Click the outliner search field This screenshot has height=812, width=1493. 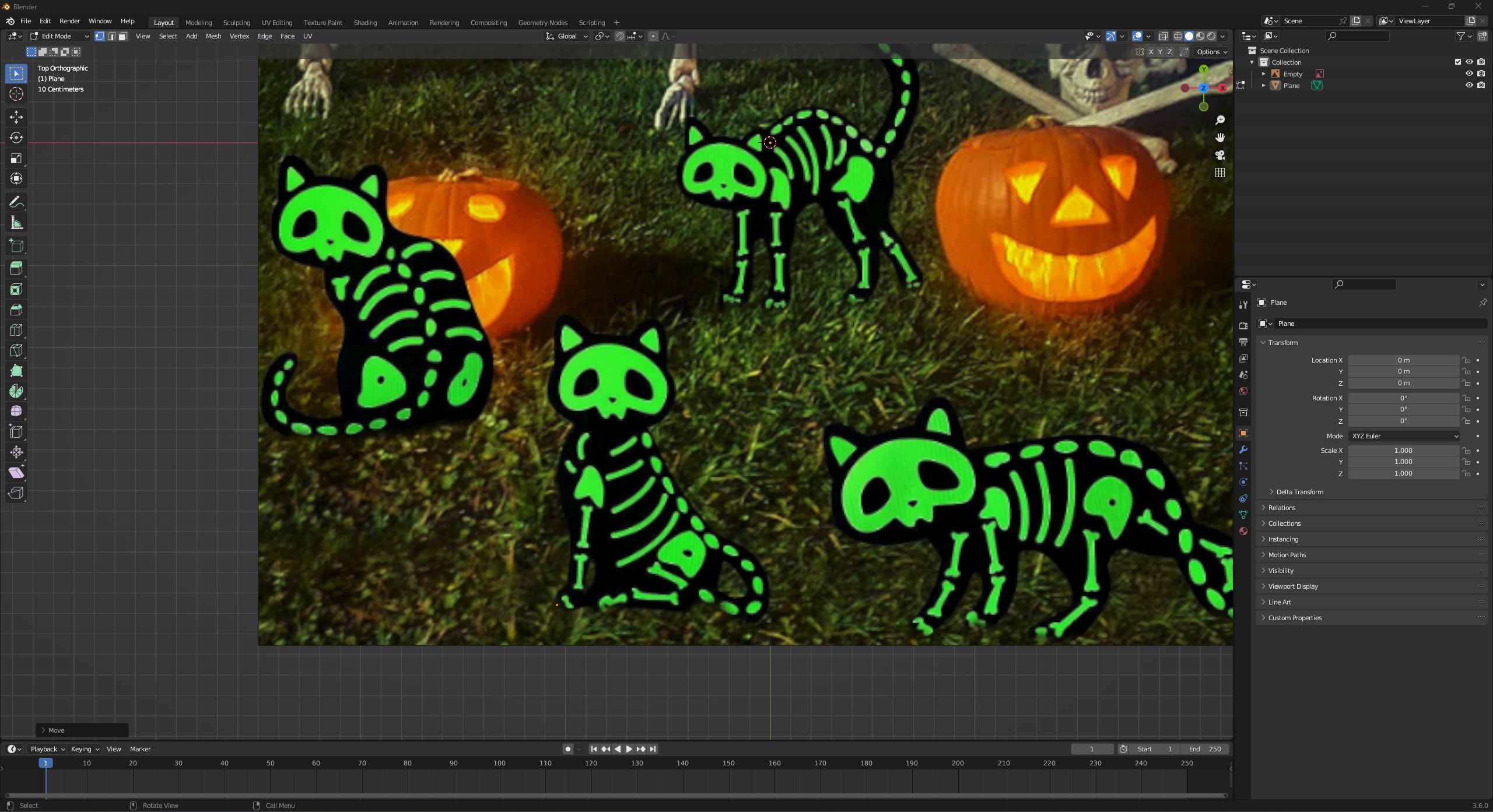pyautogui.click(x=1357, y=36)
